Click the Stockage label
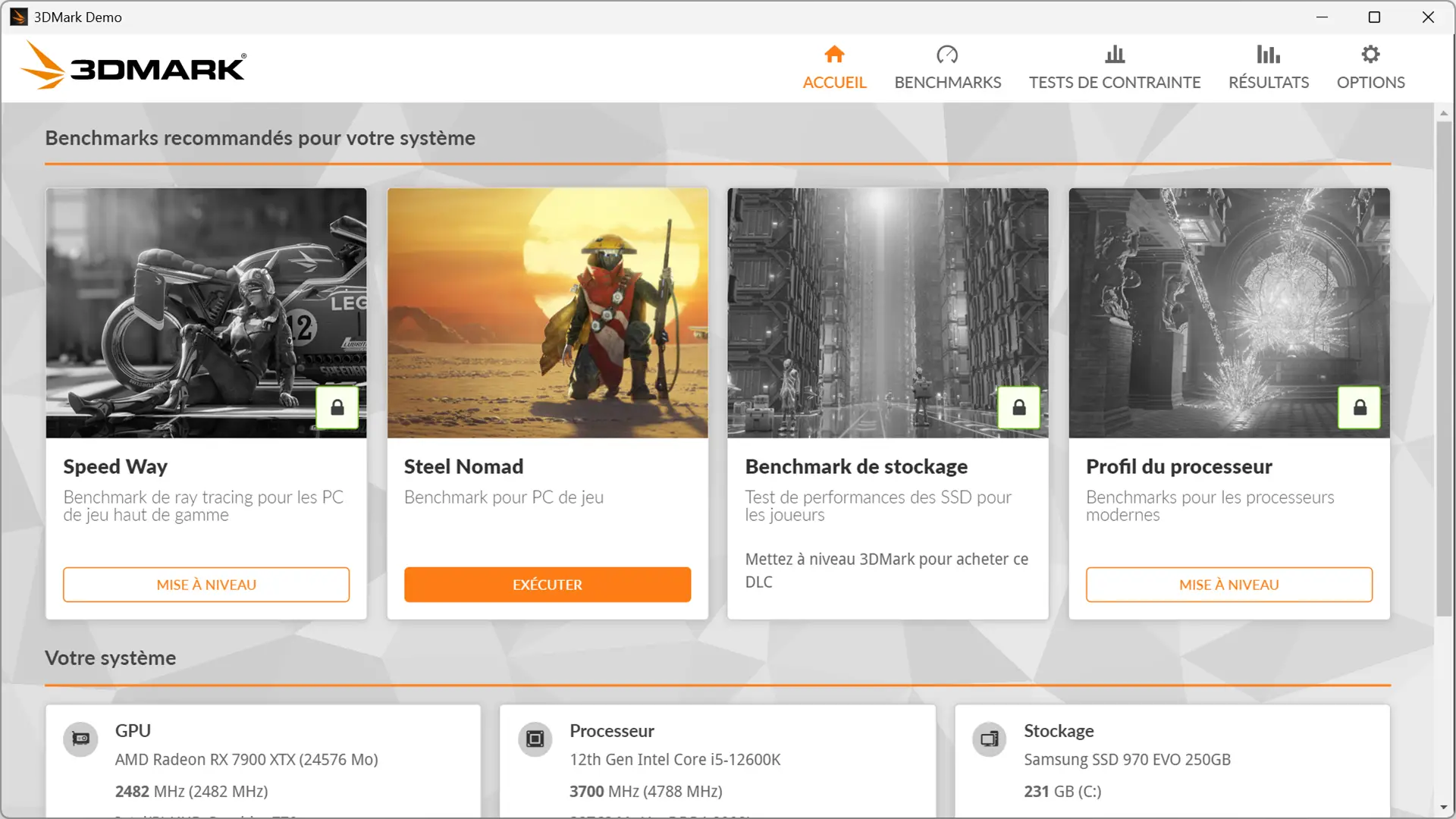The width and height of the screenshot is (1456, 819). pyautogui.click(x=1059, y=731)
